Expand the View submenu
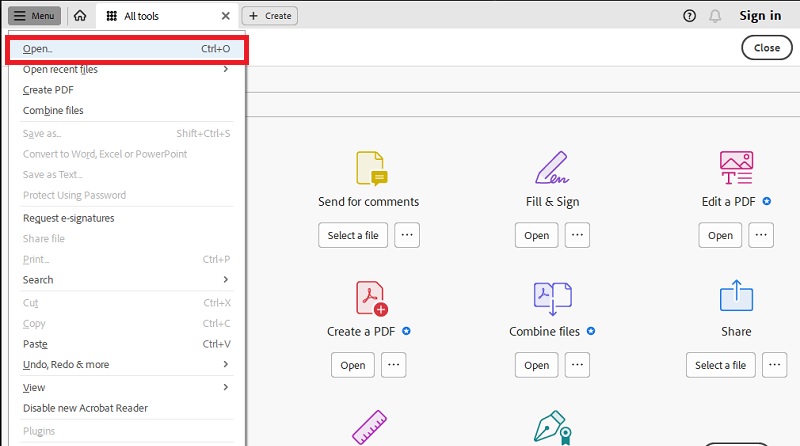The width and height of the screenshot is (800, 446). tap(127, 387)
